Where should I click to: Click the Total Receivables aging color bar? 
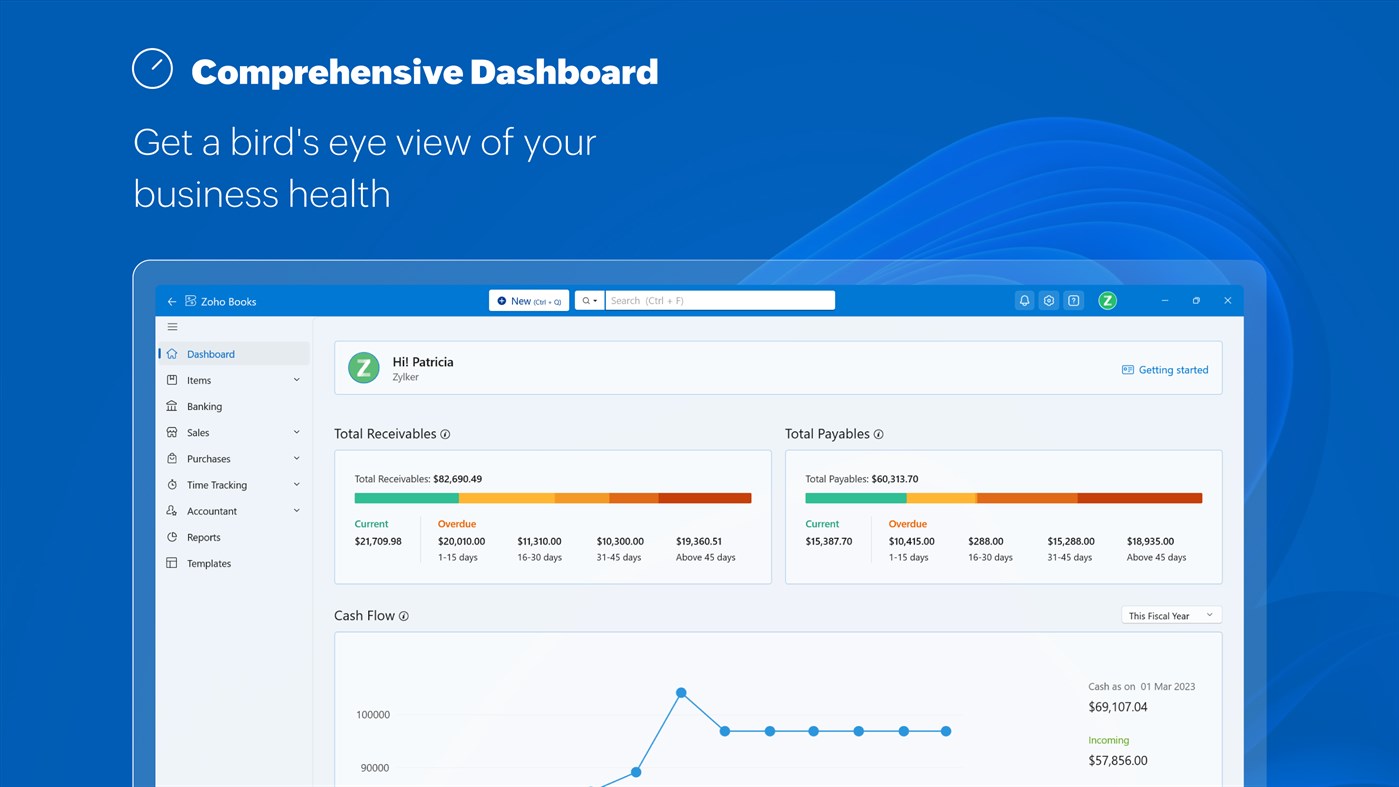click(x=552, y=497)
